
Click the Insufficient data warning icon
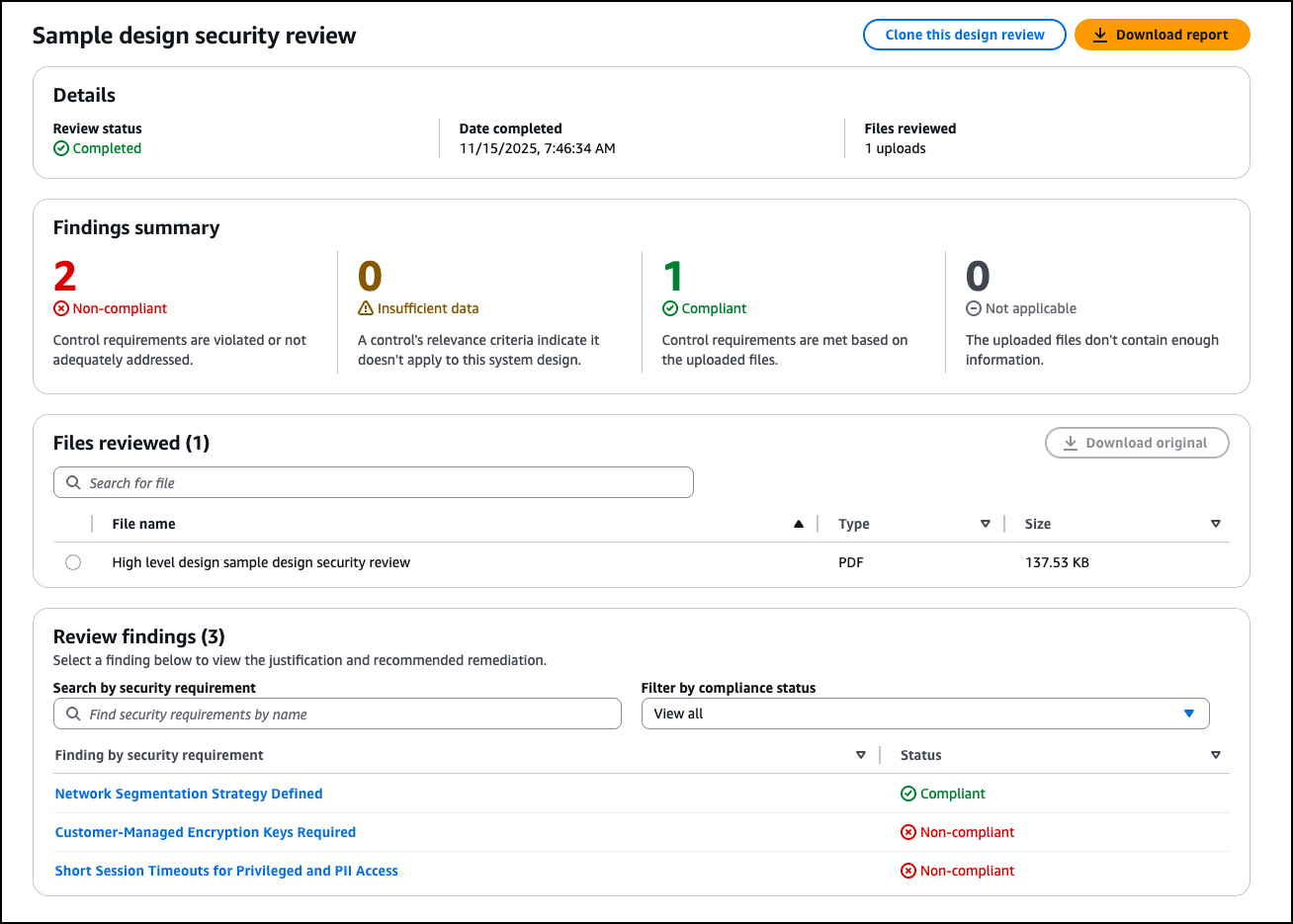366,309
